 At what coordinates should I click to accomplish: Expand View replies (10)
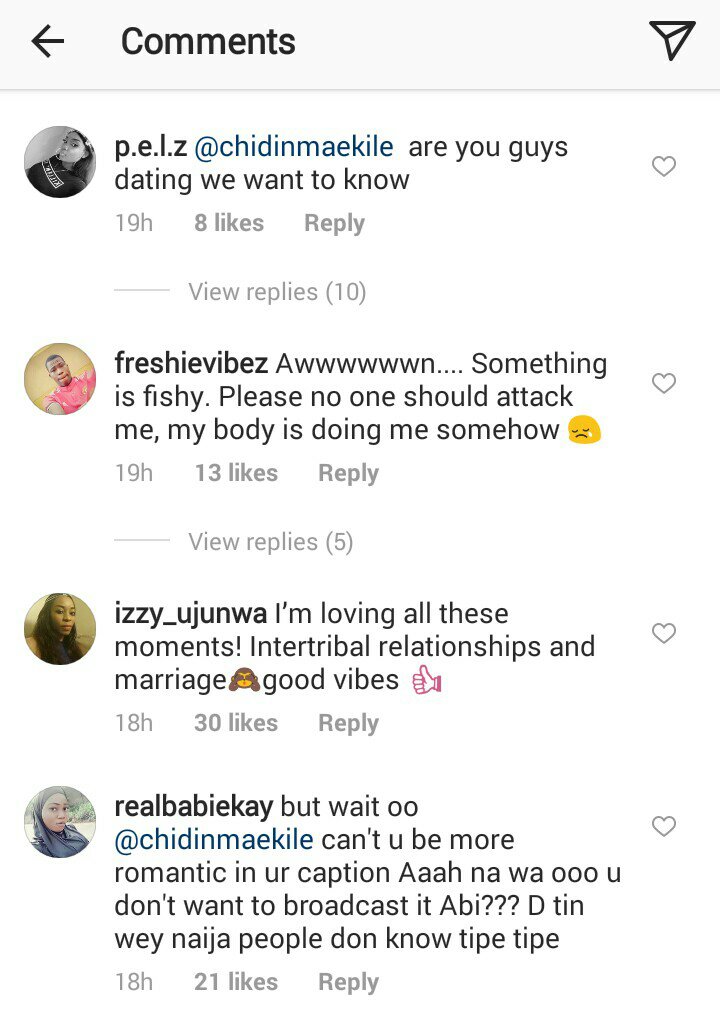pos(277,292)
